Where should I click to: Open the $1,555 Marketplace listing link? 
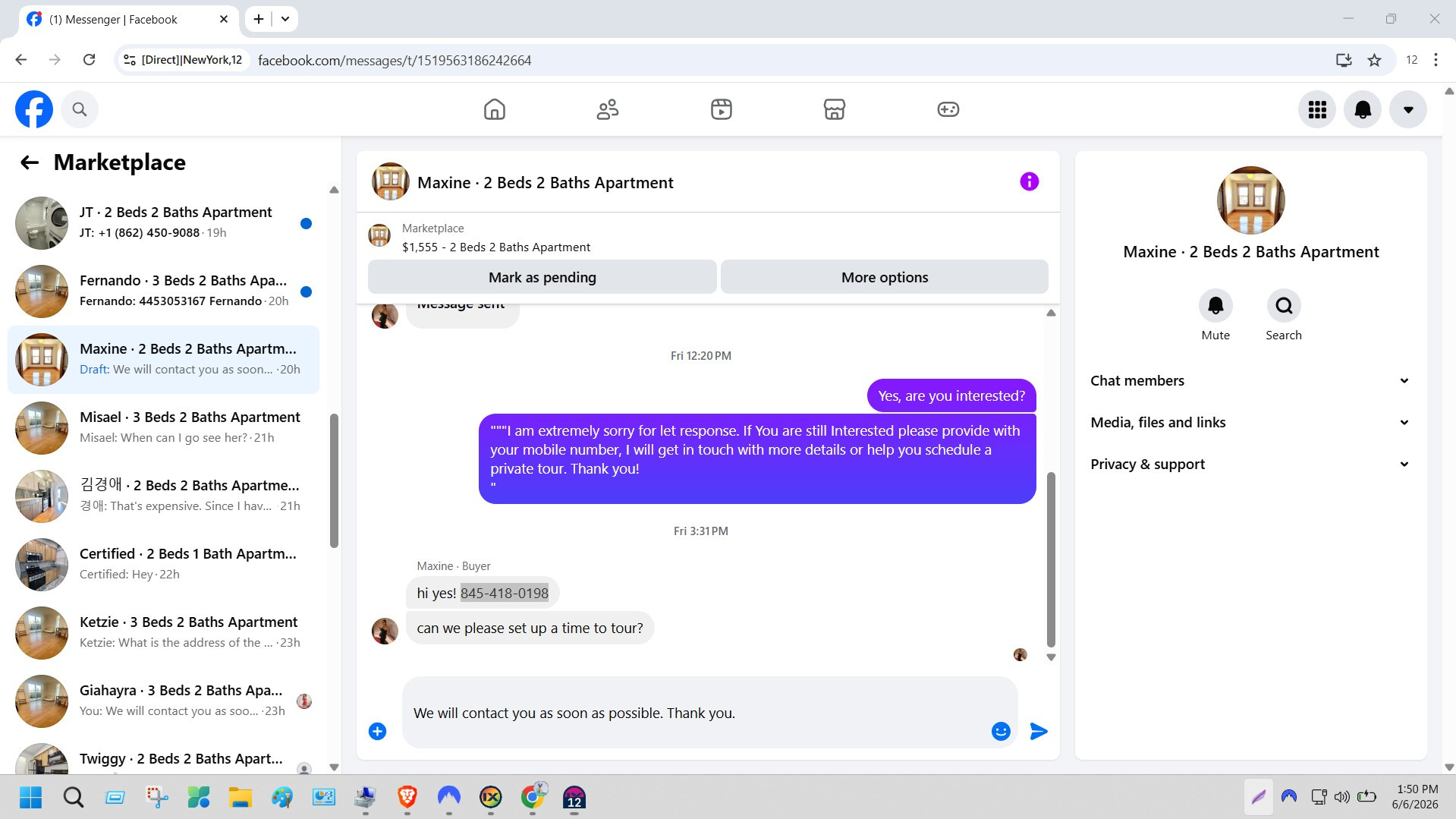click(x=495, y=247)
